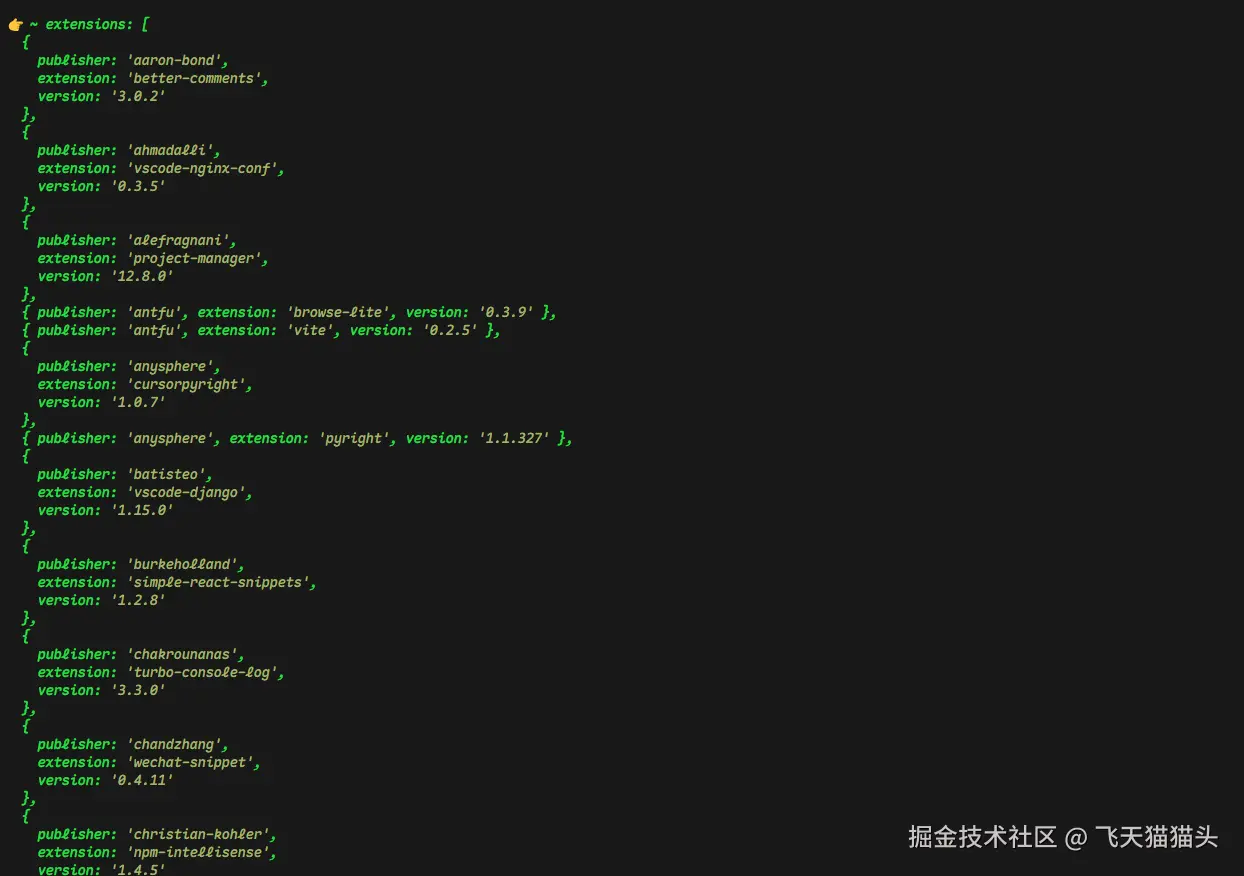Click the publisher value 'burkeholland'
The image size is (1244, 876).
(x=182, y=564)
